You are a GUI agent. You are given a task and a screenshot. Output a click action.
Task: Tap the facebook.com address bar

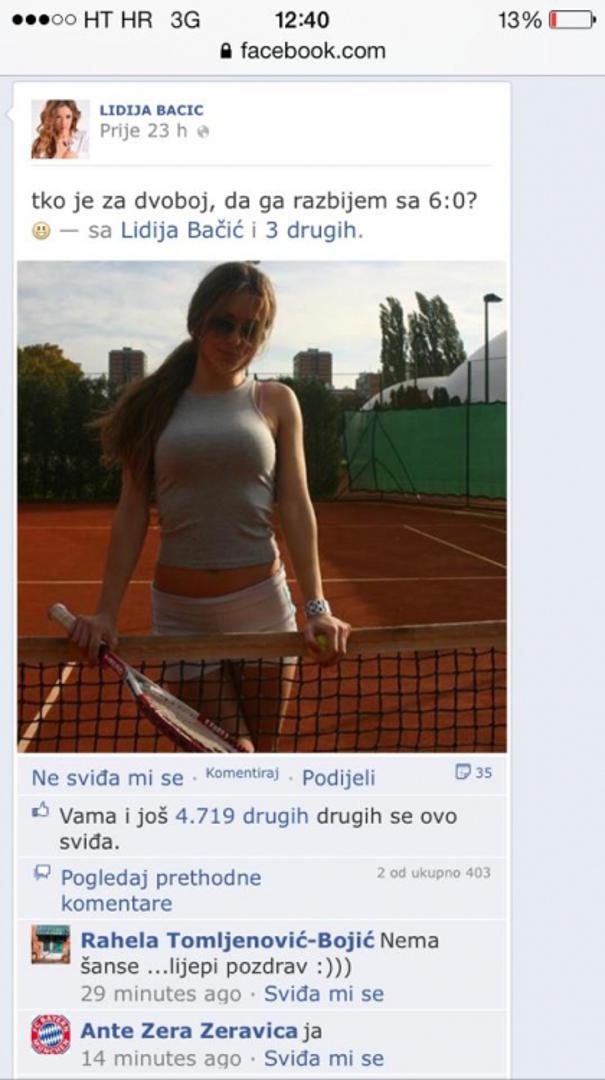click(302, 51)
